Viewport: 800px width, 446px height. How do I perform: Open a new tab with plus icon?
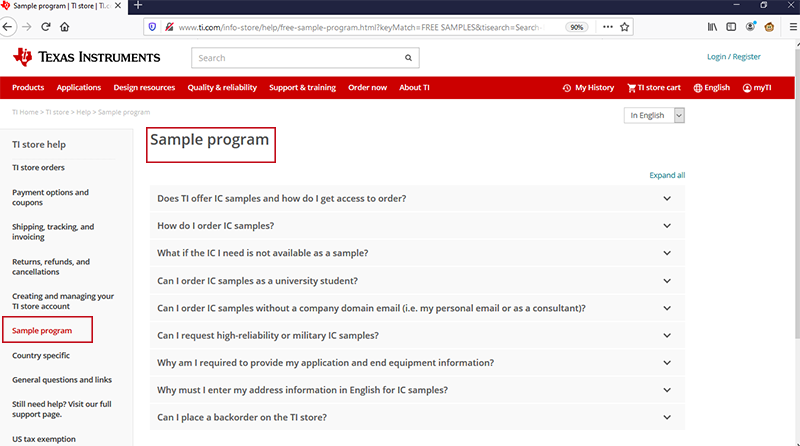coord(138,6)
